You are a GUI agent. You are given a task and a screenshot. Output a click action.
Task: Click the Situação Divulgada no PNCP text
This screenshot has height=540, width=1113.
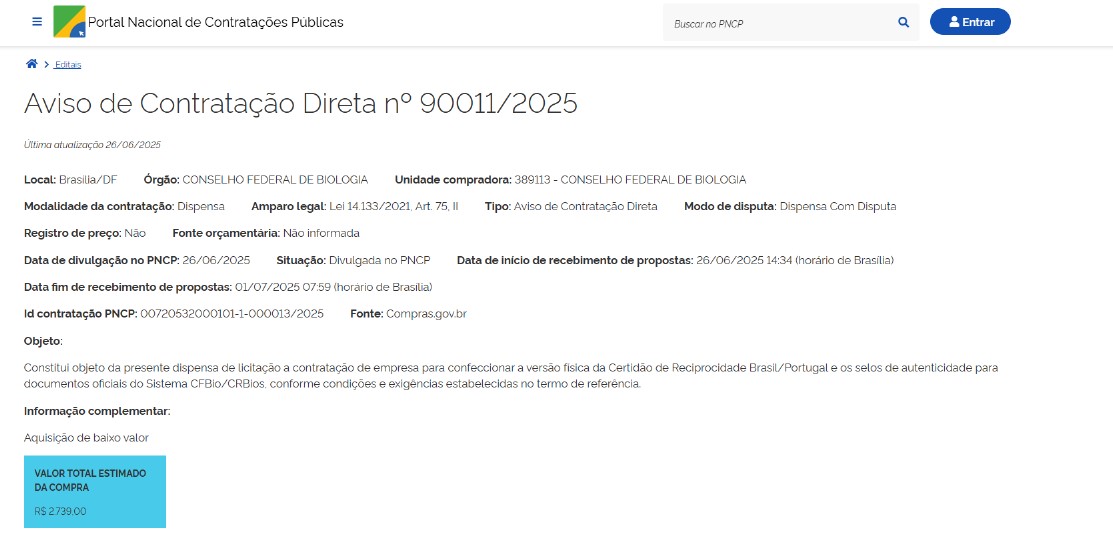[x=393, y=260]
